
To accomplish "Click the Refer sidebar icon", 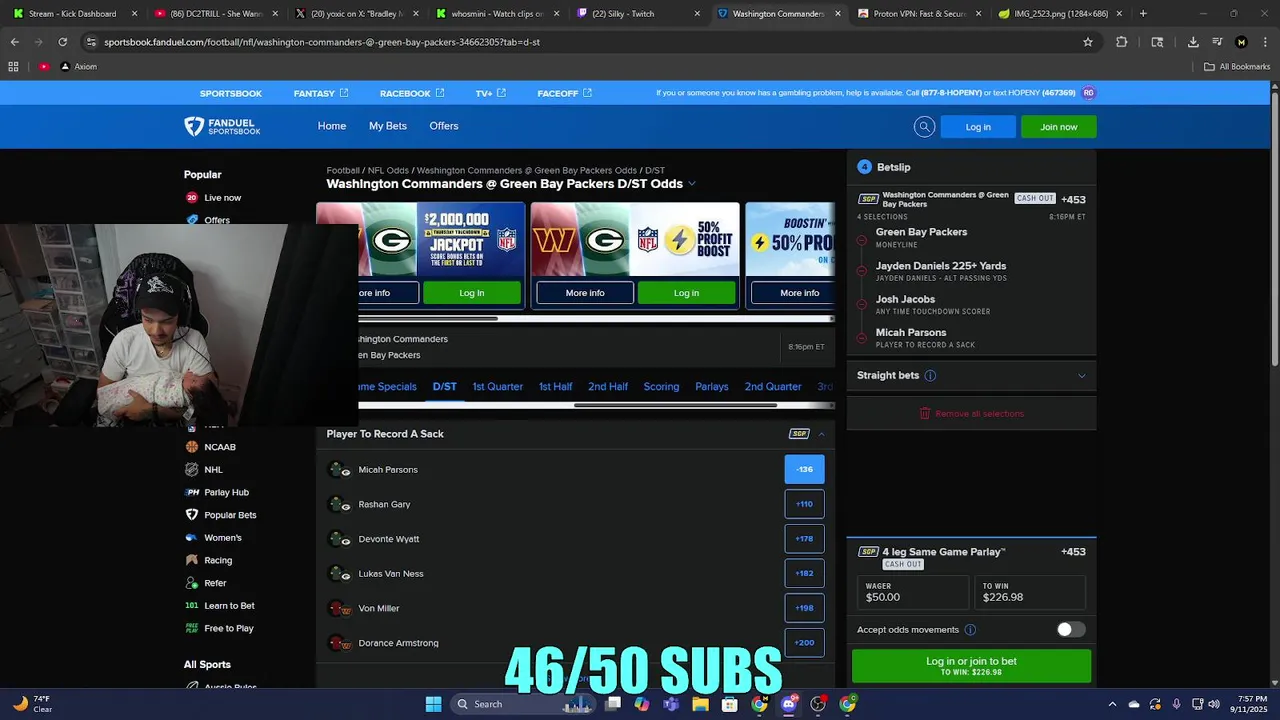I will tap(192, 583).
